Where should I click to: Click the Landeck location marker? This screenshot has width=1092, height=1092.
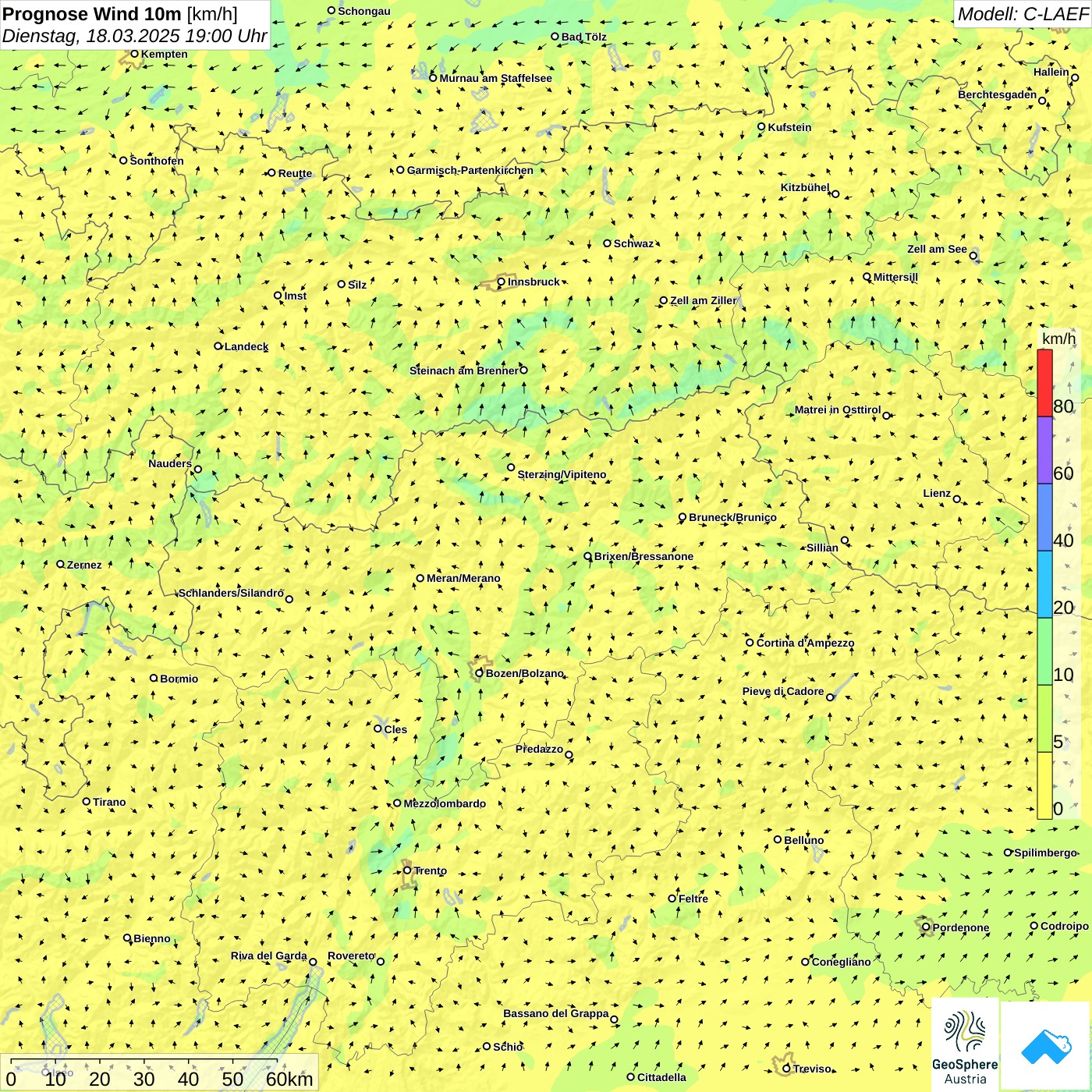tap(218, 346)
